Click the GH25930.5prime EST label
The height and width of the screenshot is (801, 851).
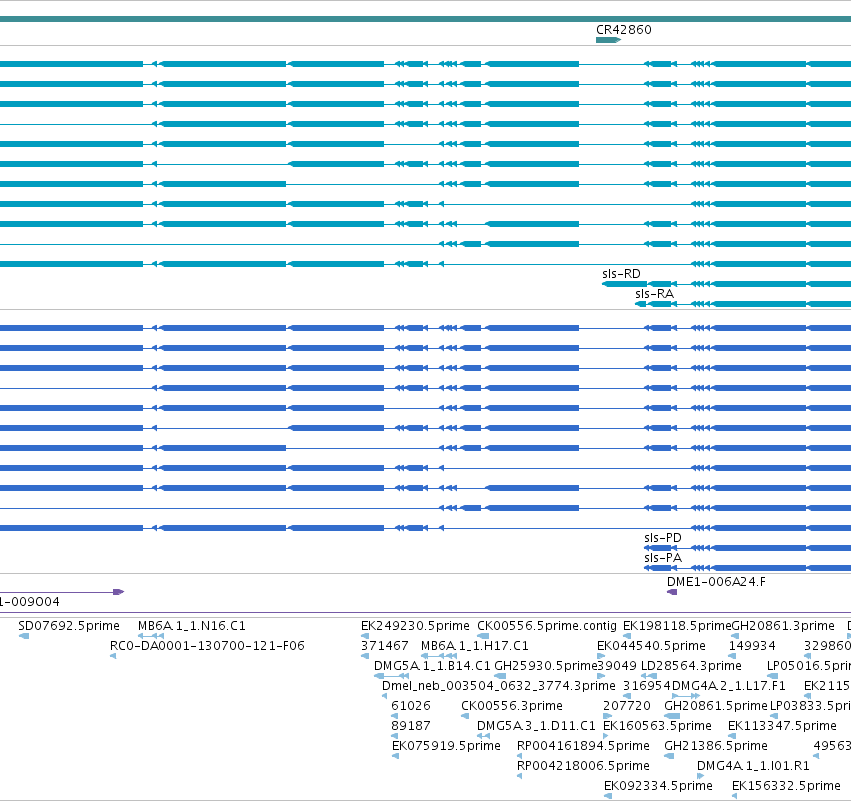[x=545, y=666]
